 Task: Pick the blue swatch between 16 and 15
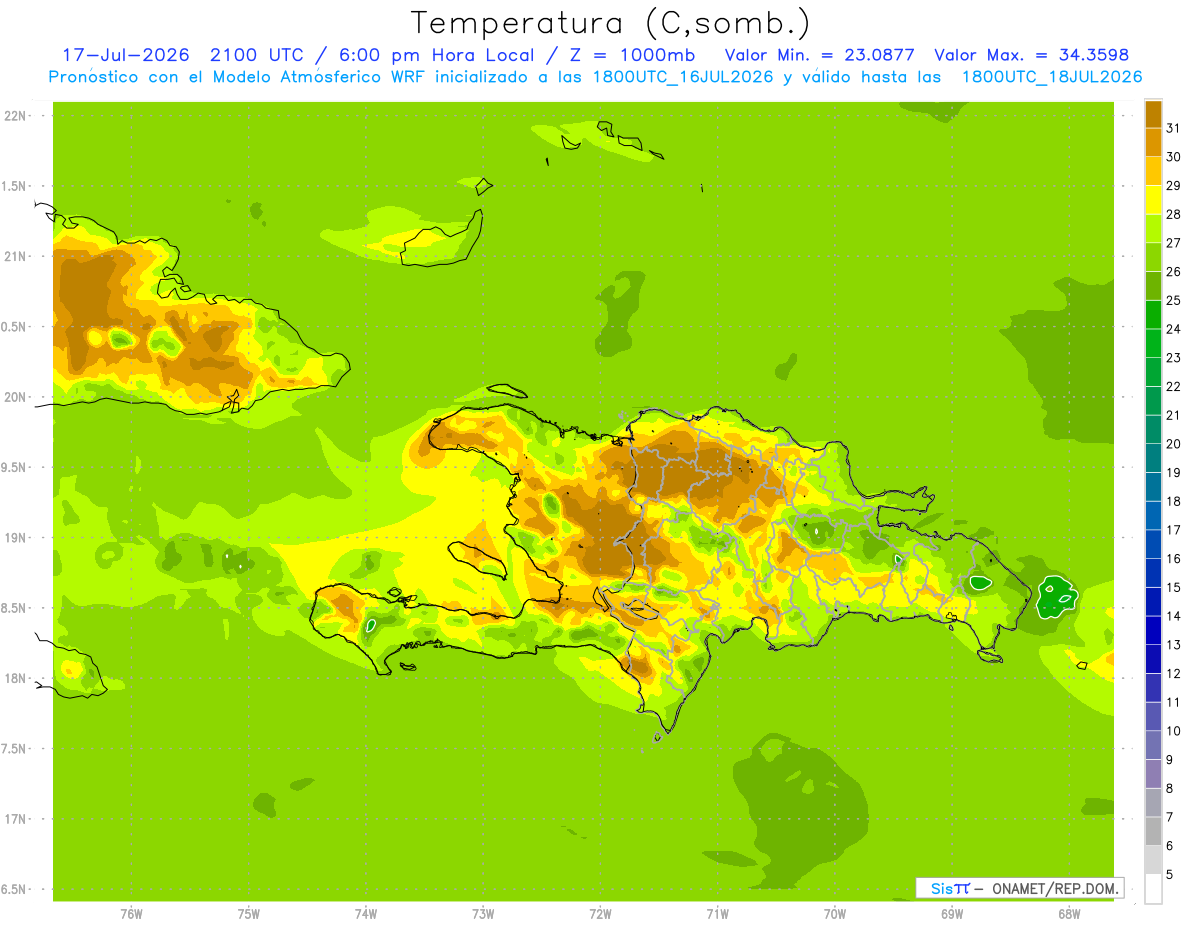pos(1153,573)
